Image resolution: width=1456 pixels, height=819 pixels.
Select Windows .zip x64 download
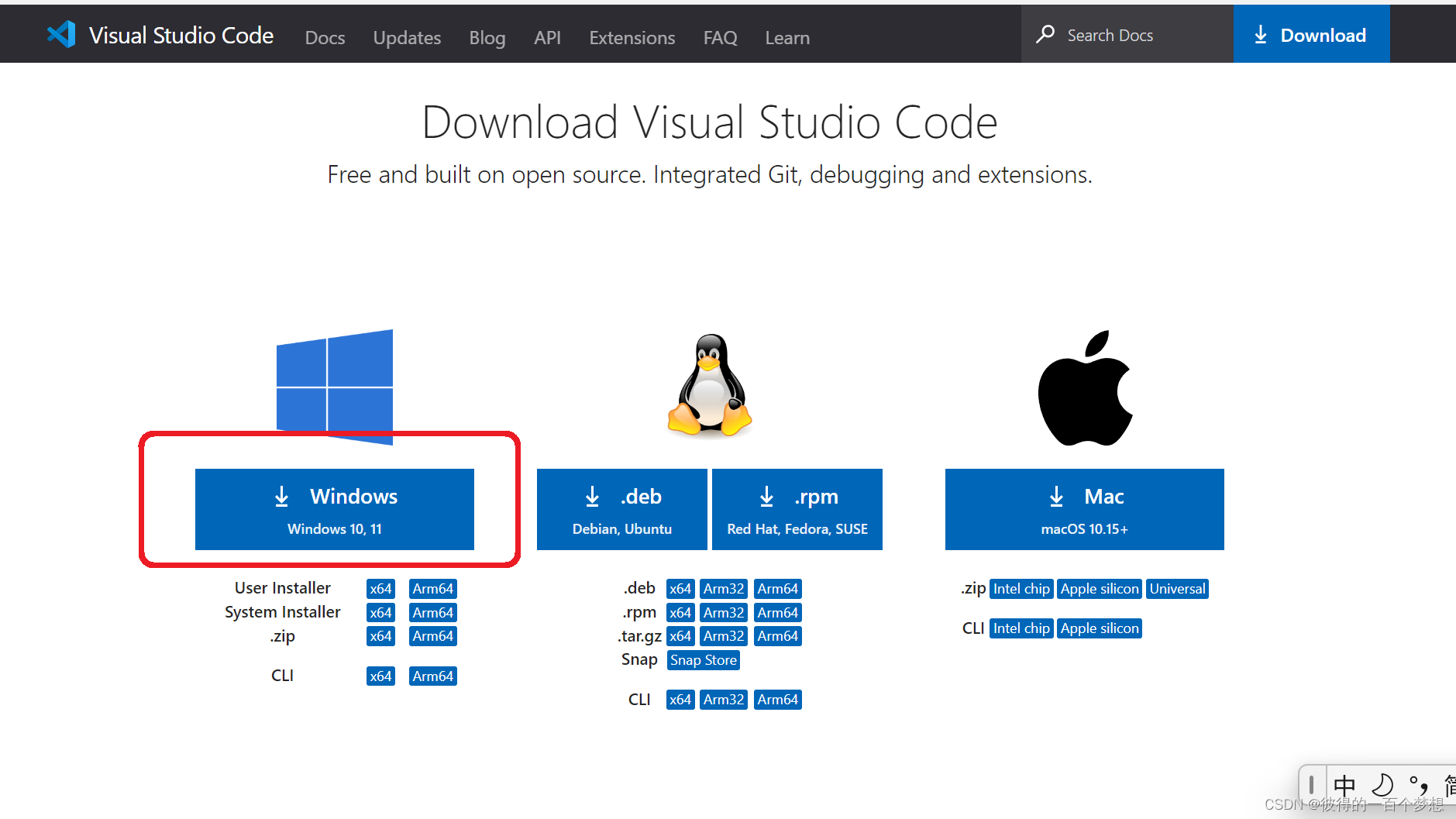380,636
